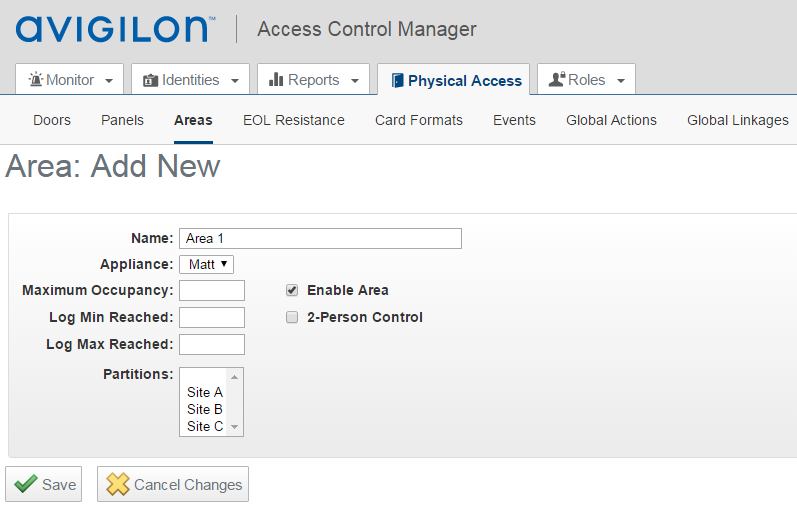Click the green checkmark Save icon
This screenshot has height=515, width=797.
26,485
